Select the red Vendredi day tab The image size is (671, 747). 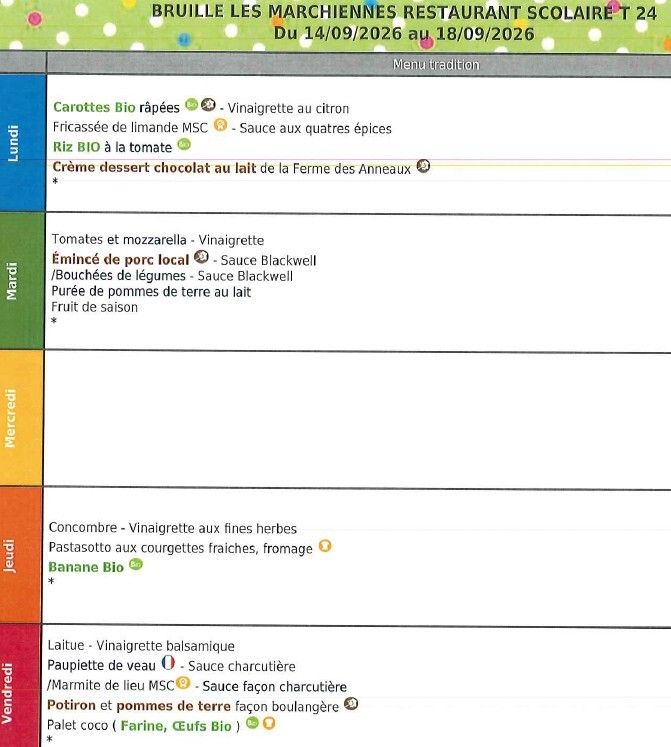[x=20, y=686]
